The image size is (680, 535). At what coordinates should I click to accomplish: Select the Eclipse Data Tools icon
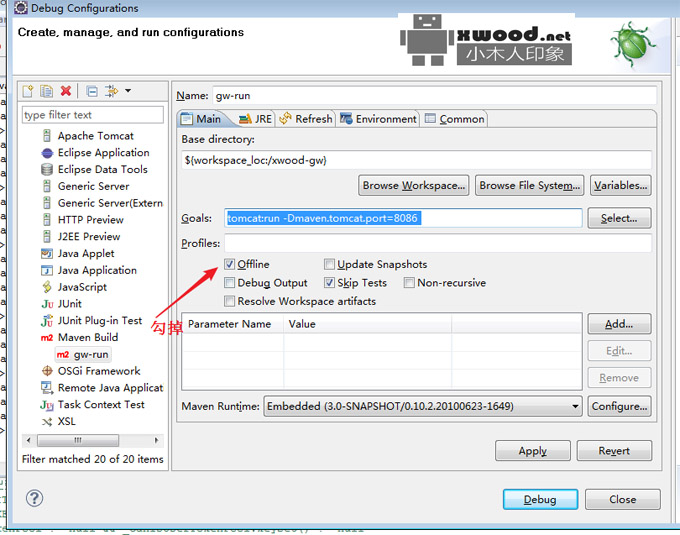pyautogui.click(x=47, y=170)
